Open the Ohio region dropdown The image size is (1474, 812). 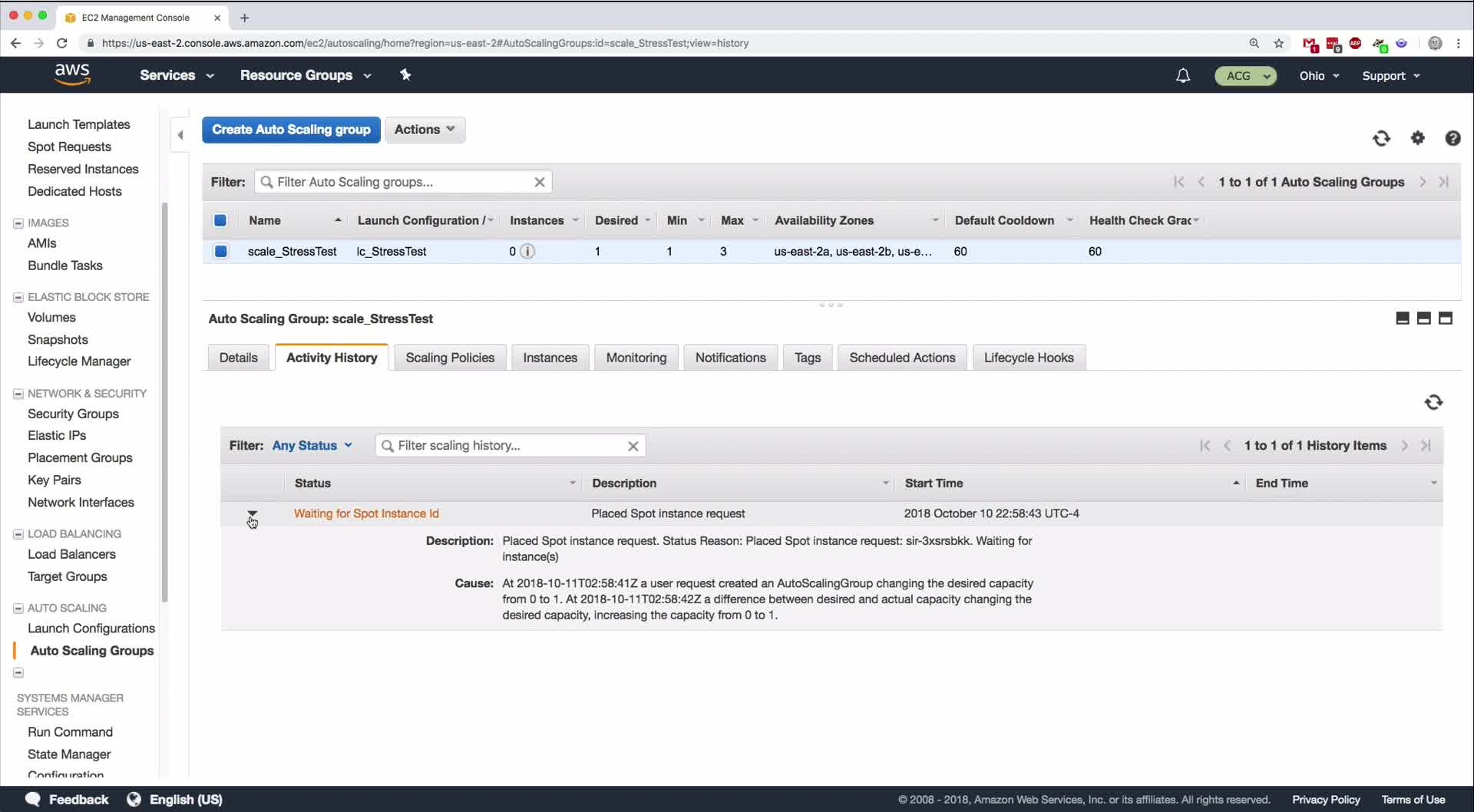[x=1319, y=75]
